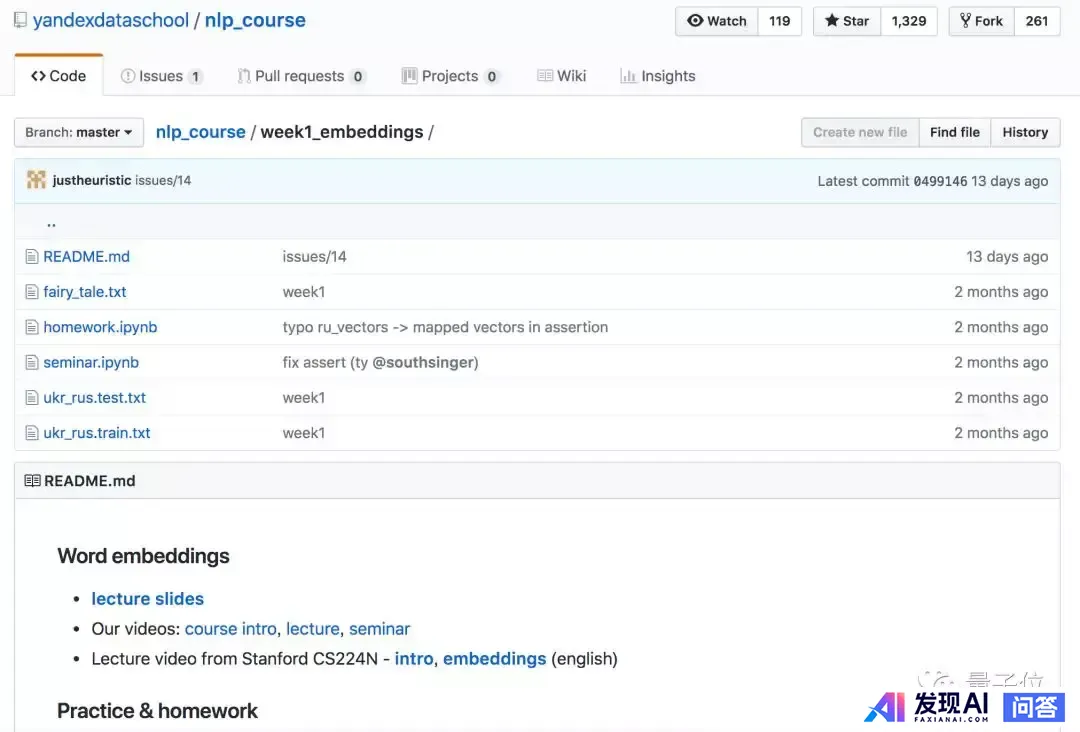Go to yandexdataschool owner page
The width and height of the screenshot is (1080, 732).
(111, 20)
